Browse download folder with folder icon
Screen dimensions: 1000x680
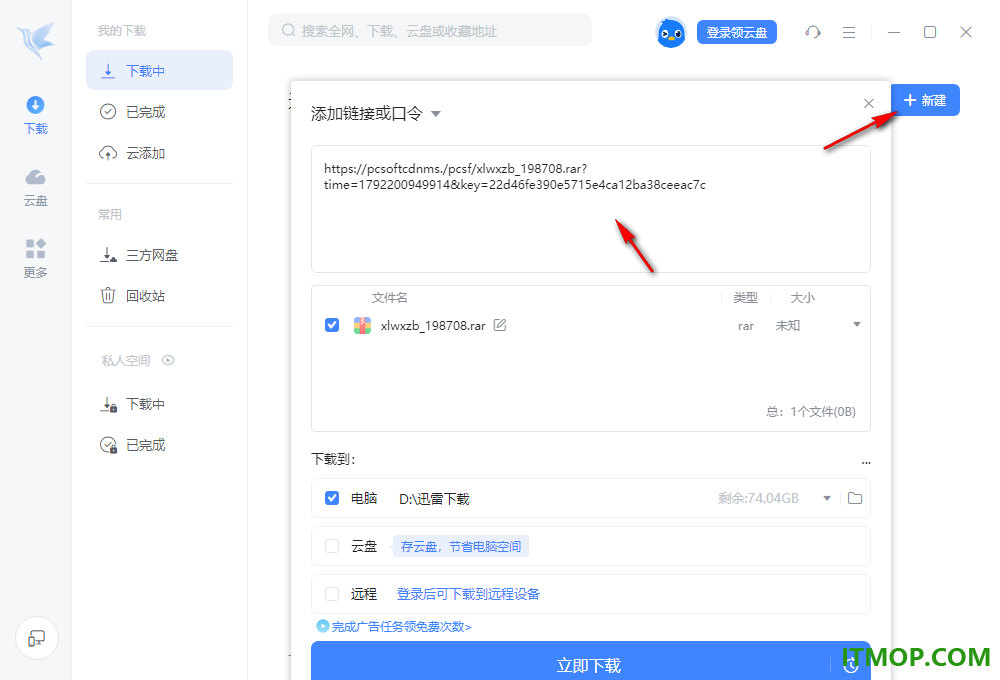(855, 498)
